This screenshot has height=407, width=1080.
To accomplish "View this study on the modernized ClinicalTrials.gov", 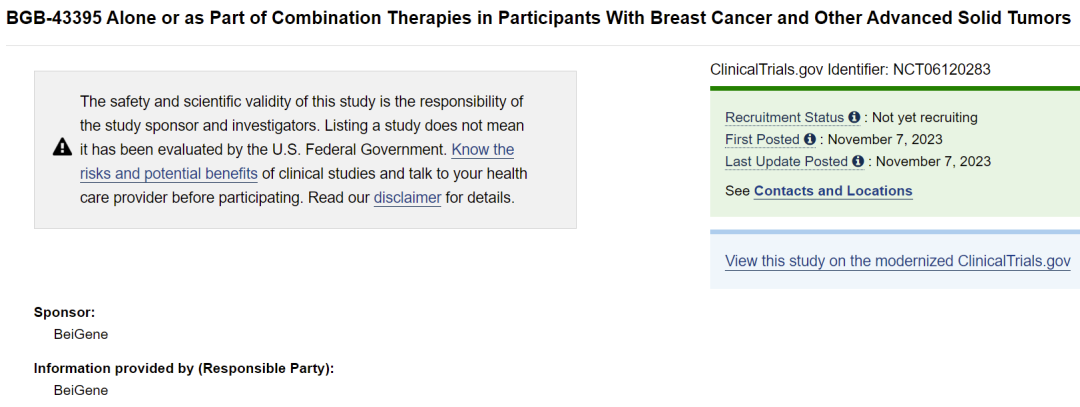I will pyautogui.click(x=897, y=261).
